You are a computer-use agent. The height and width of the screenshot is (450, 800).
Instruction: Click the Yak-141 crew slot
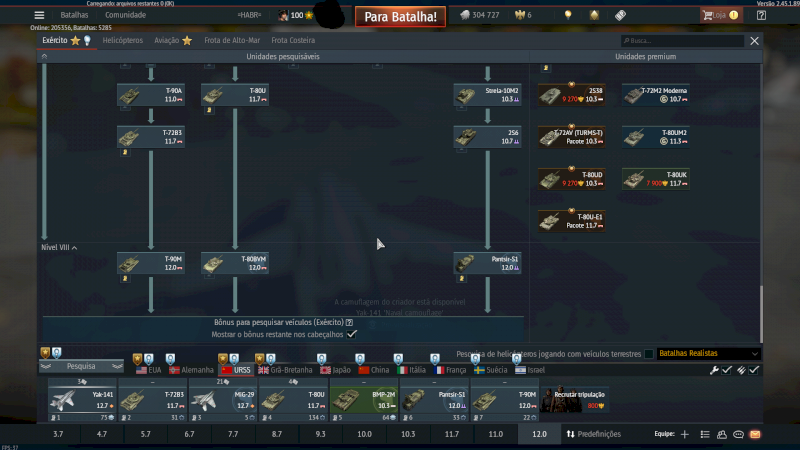[81, 400]
